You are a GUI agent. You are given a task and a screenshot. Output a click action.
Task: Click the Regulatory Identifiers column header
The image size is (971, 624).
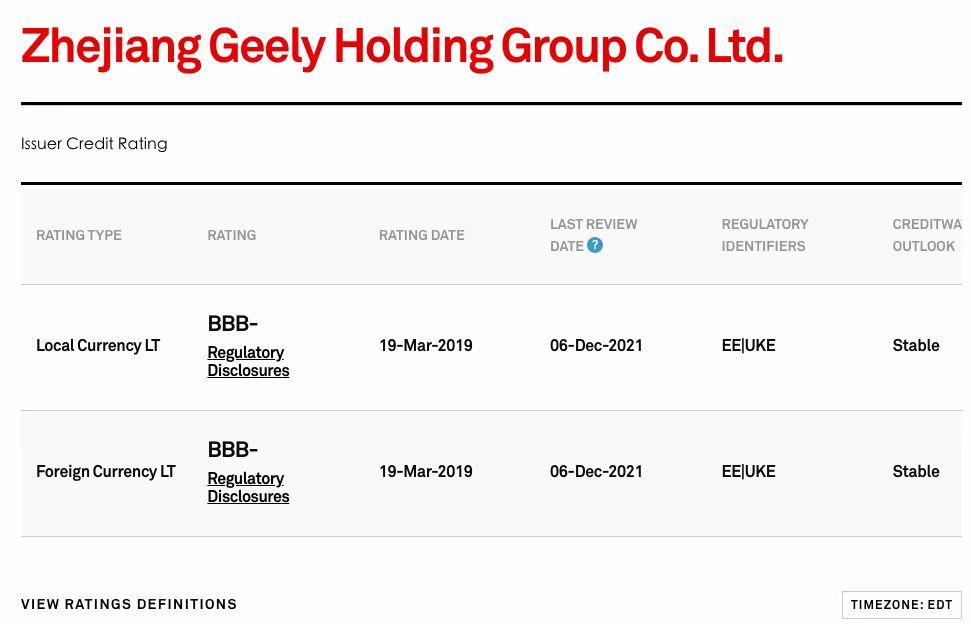(765, 235)
